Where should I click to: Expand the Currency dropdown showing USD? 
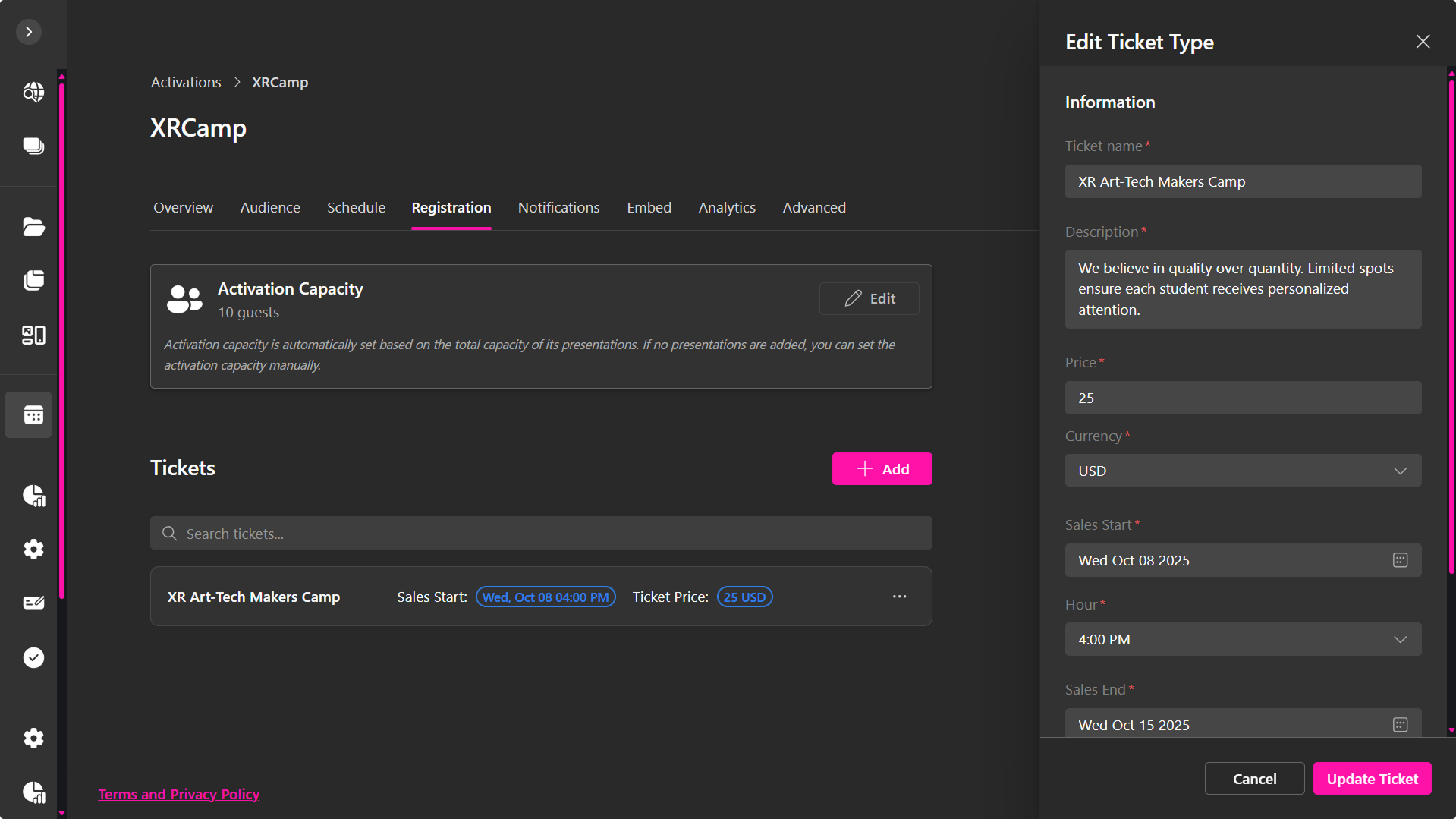(1243, 471)
